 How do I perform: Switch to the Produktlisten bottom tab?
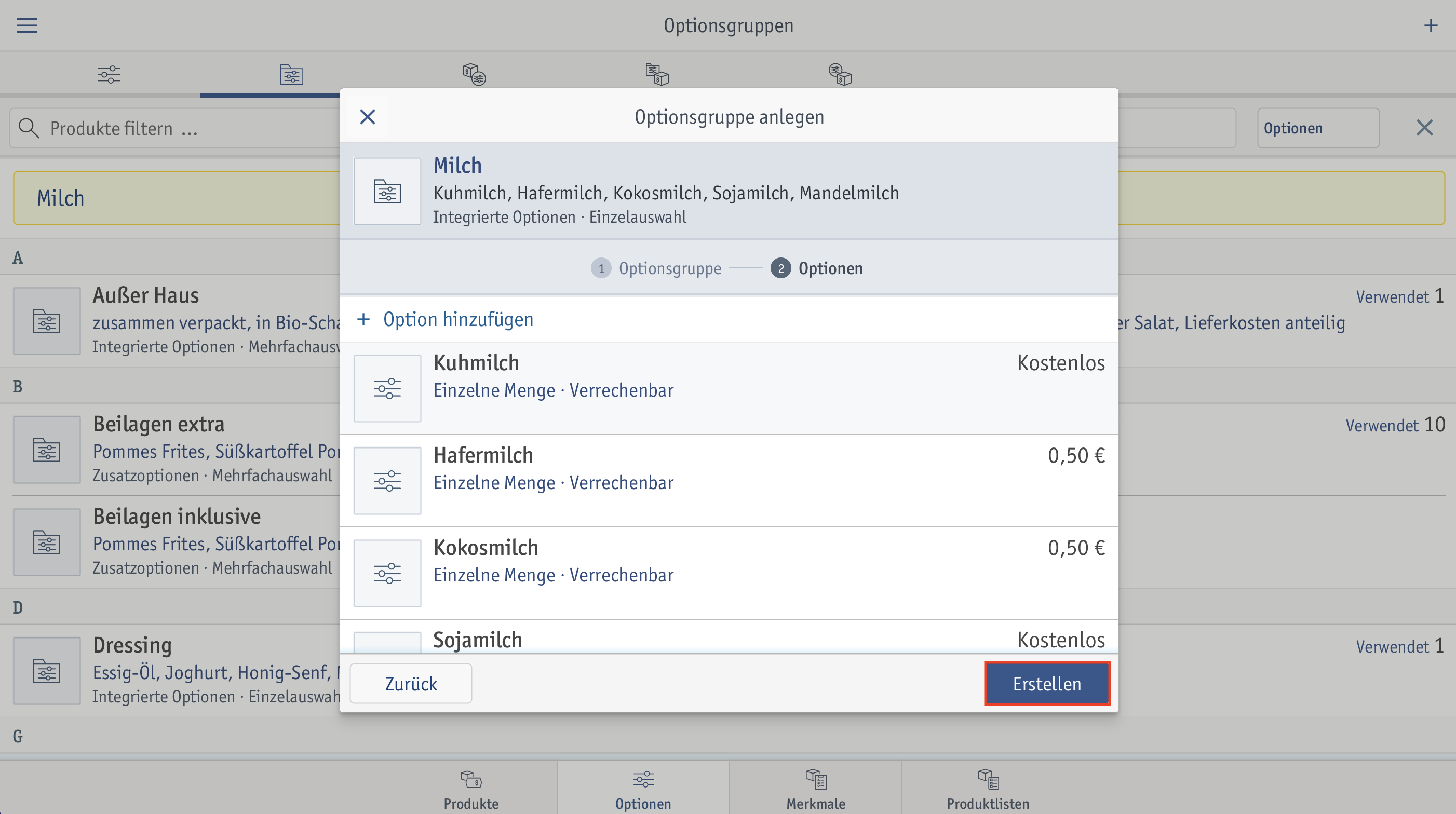point(988,789)
